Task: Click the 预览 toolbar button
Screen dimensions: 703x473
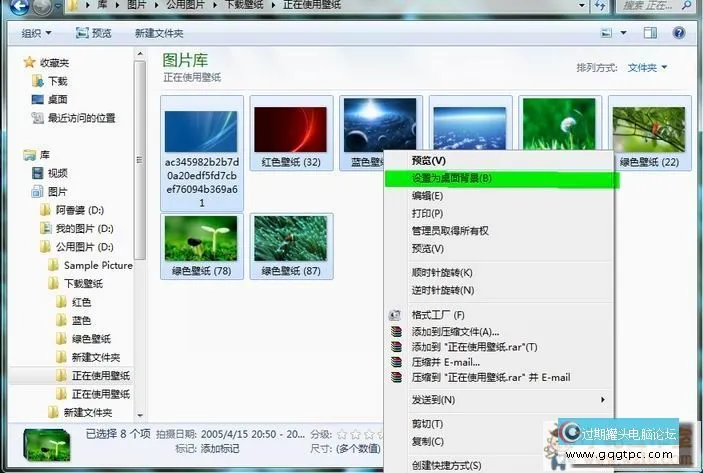Action: click(x=93, y=33)
